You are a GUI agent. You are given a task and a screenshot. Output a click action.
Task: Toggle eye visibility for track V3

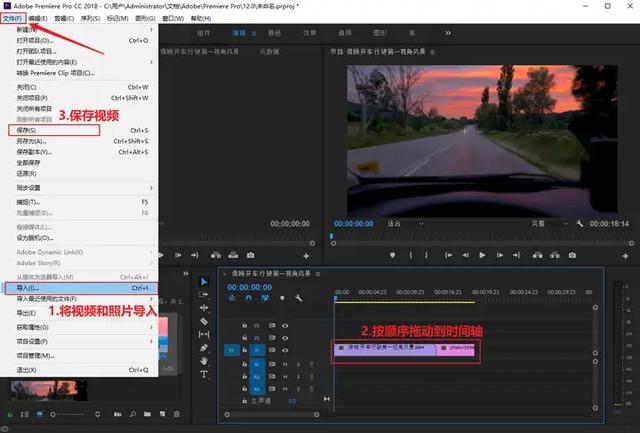[285, 325]
